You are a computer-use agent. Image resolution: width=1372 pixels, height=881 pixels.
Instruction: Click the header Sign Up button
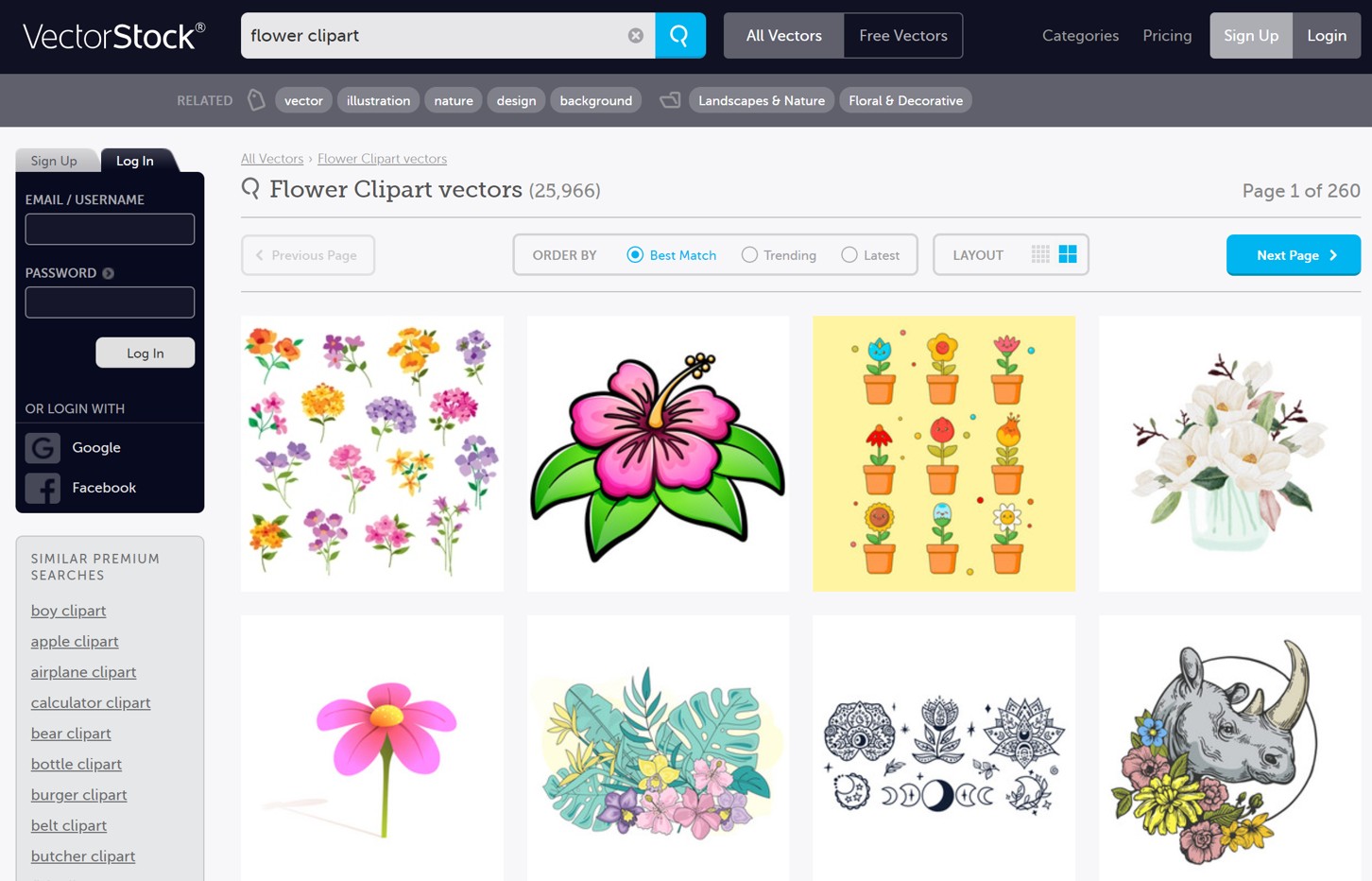[1251, 36]
